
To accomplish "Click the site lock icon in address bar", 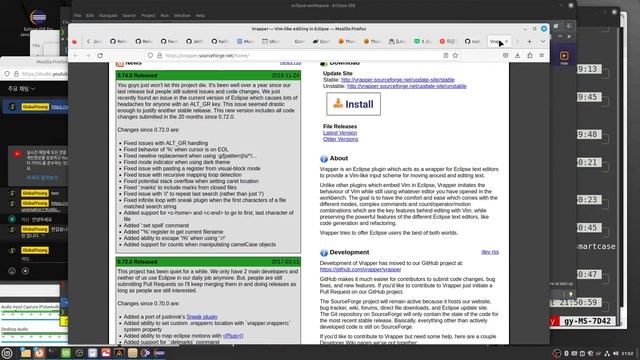I will coord(160,56).
